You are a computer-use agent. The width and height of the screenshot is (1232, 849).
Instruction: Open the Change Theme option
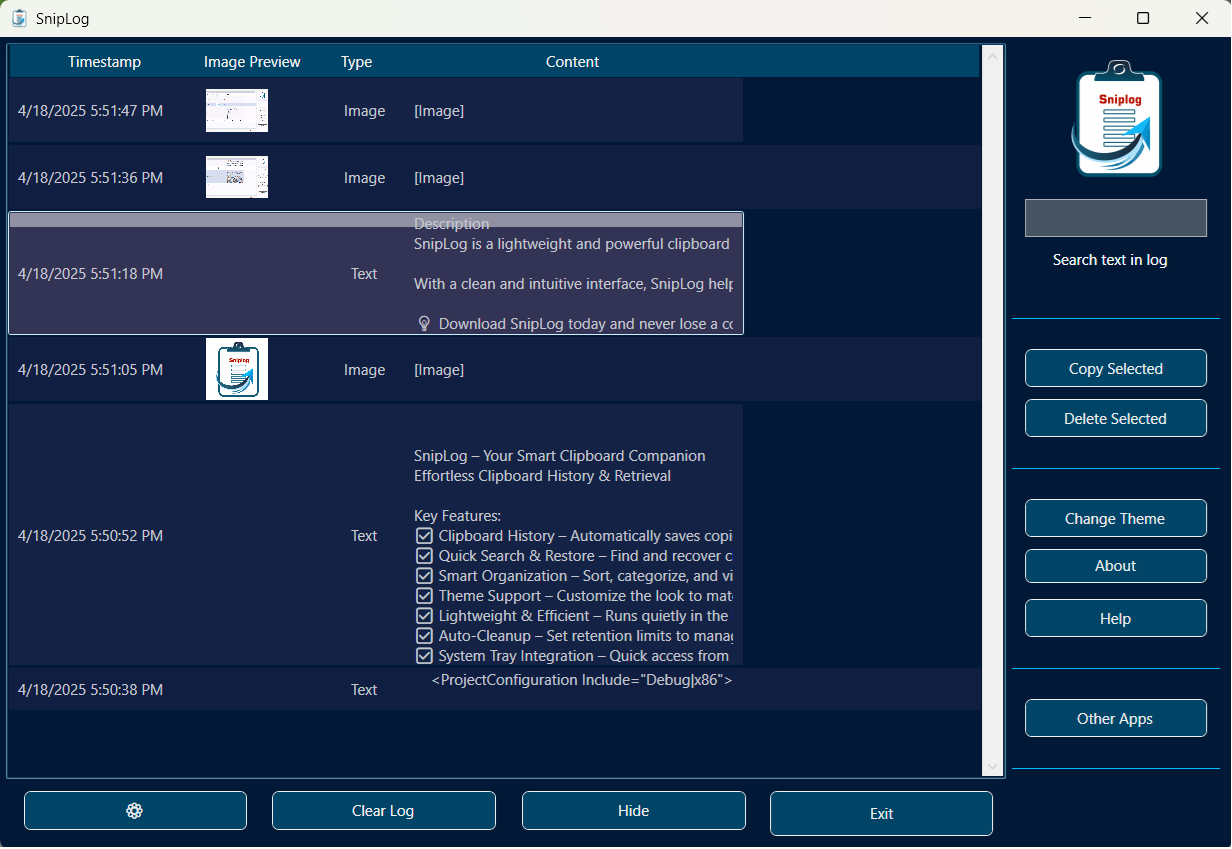(1116, 519)
